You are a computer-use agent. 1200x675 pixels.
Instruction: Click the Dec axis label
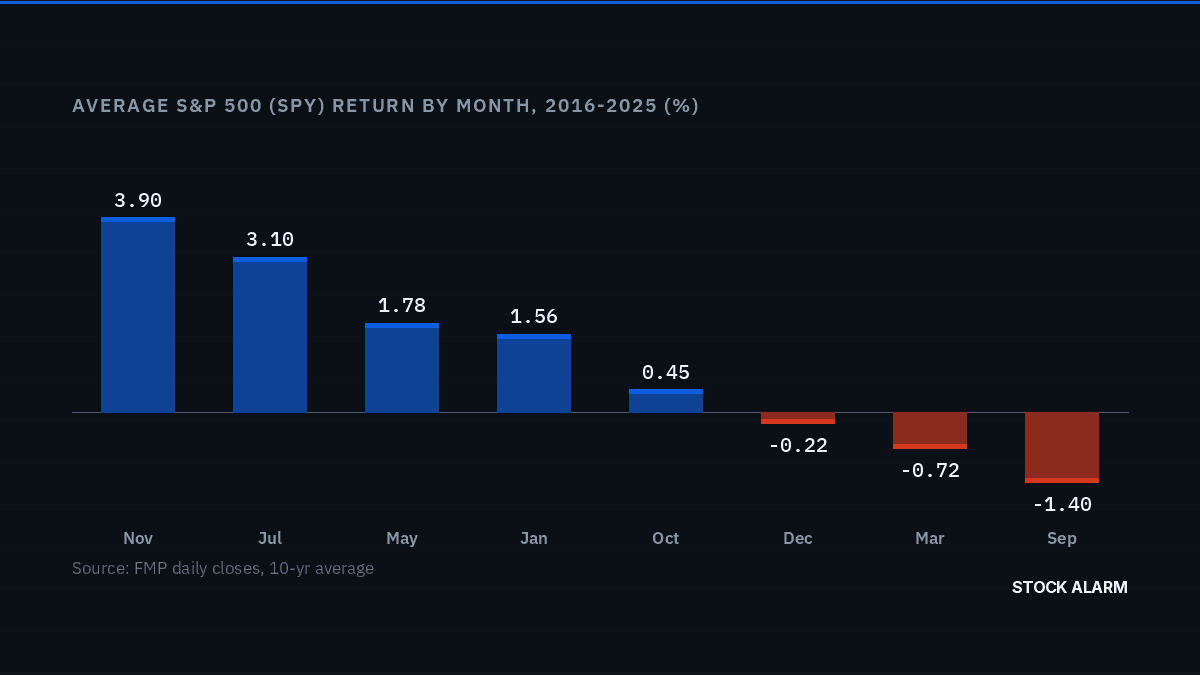click(798, 538)
